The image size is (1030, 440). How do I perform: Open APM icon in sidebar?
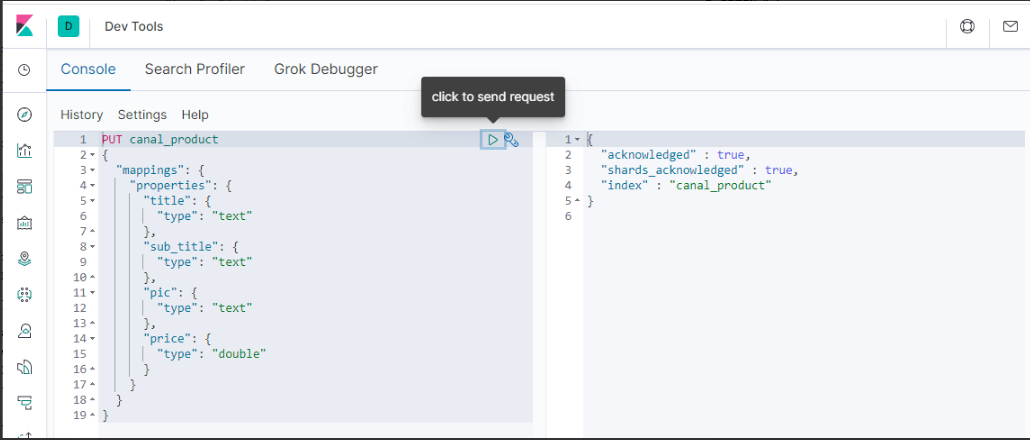[24, 402]
